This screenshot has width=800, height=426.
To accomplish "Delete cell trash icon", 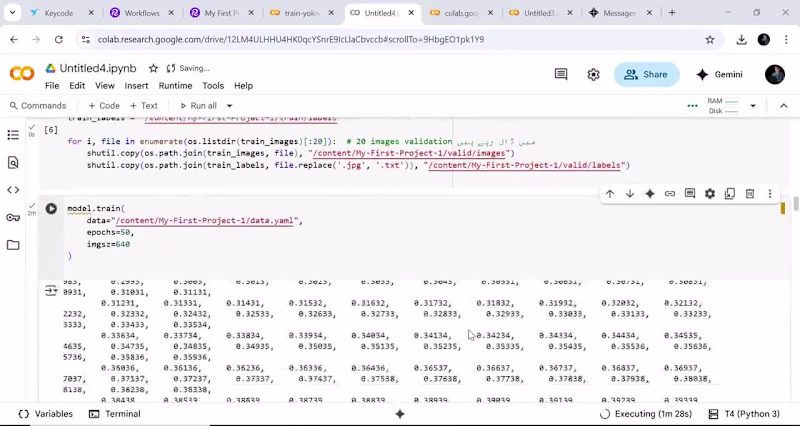I will [x=749, y=194].
